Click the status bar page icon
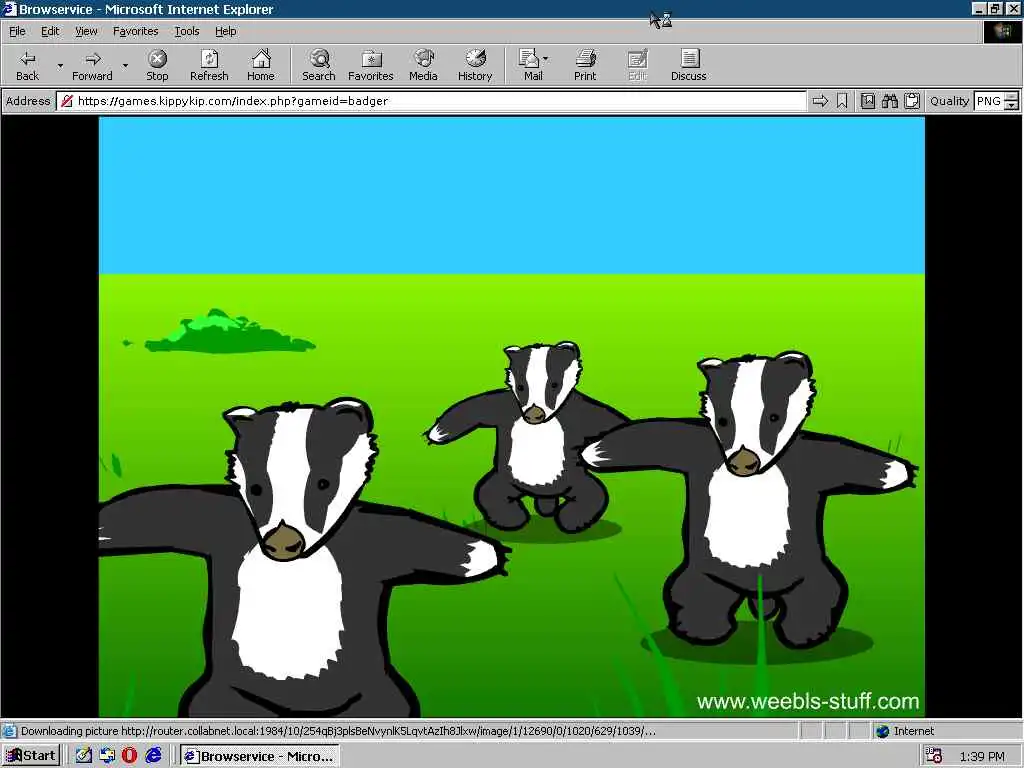 pyautogui.click(x=9, y=731)
